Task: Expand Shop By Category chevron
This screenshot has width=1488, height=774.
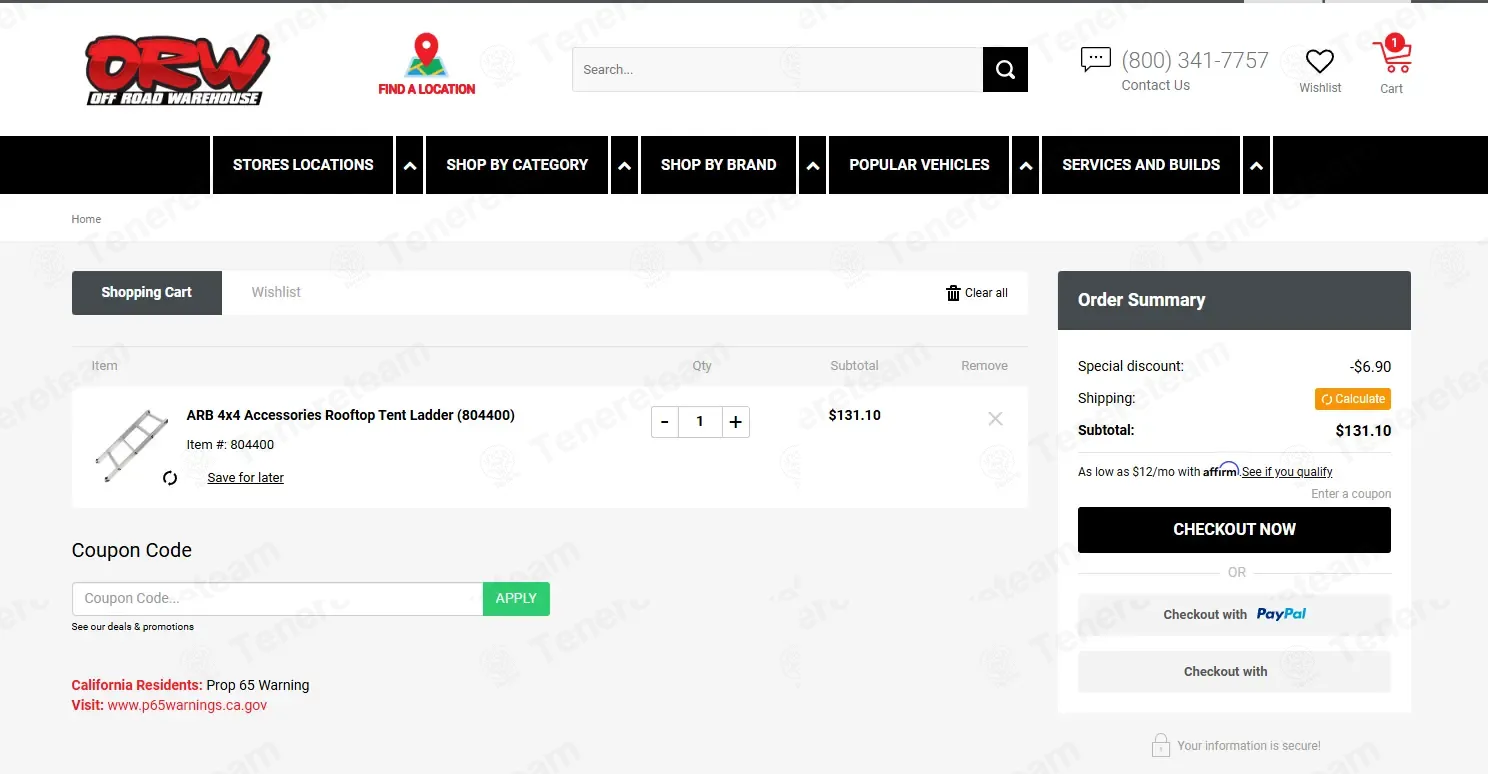Action: [x=625, y=165]
